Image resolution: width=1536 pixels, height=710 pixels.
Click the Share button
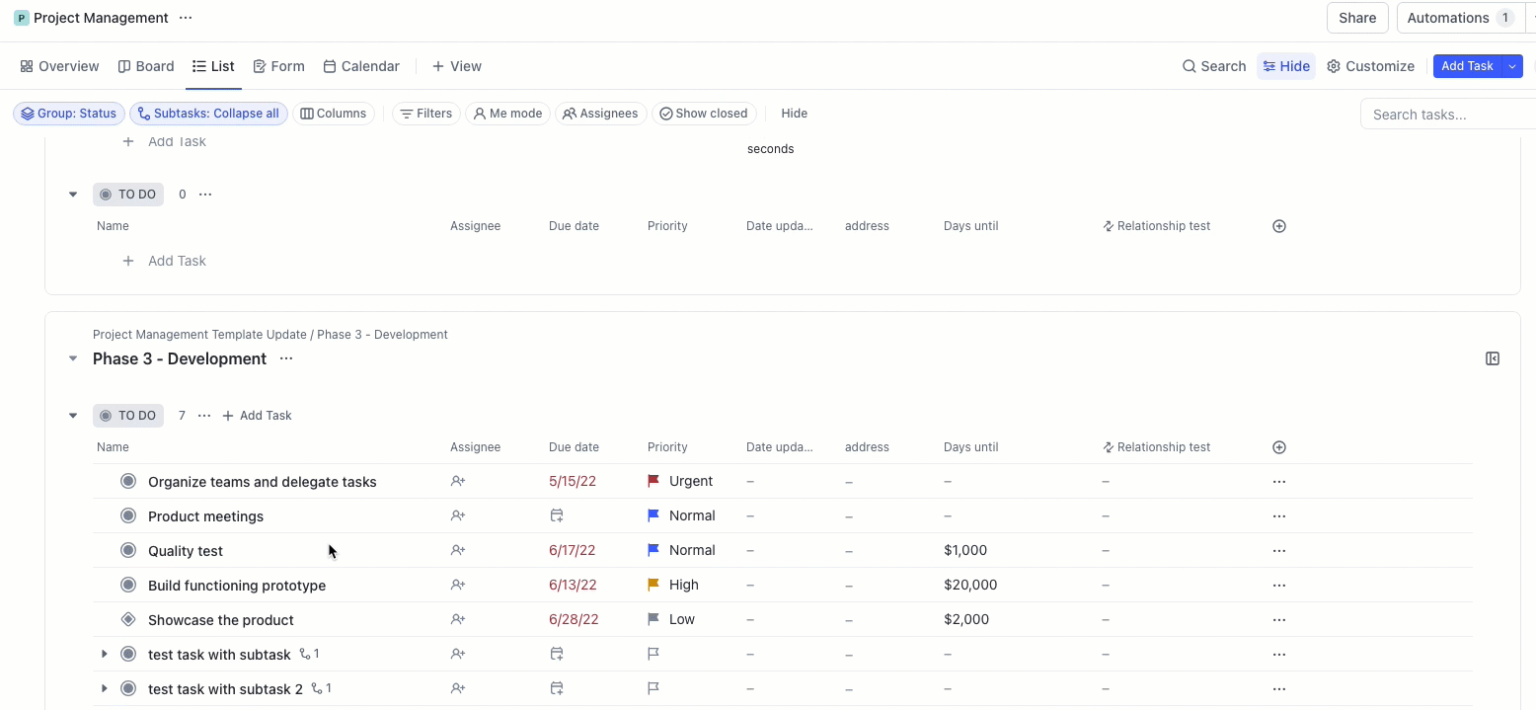pyautogui.click(x=1356, y=17)
